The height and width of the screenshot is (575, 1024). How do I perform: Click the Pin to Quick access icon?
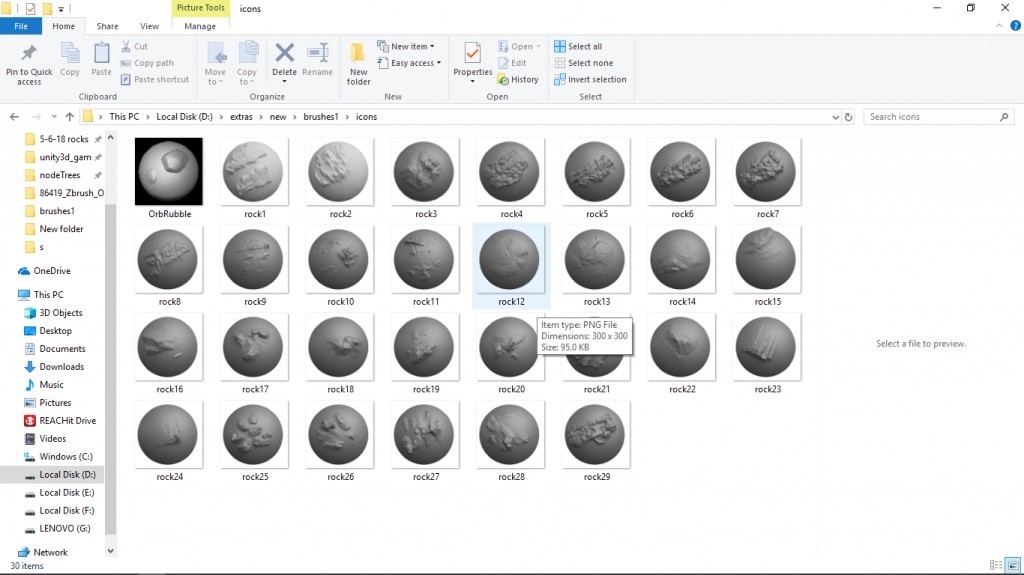pos(29,54)
